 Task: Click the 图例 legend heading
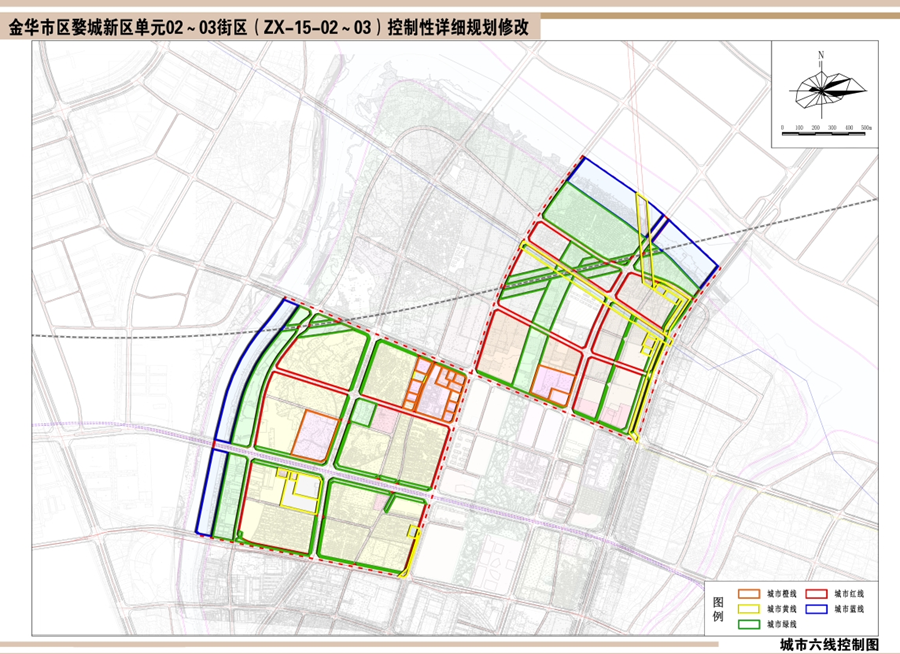click(718, 609)
